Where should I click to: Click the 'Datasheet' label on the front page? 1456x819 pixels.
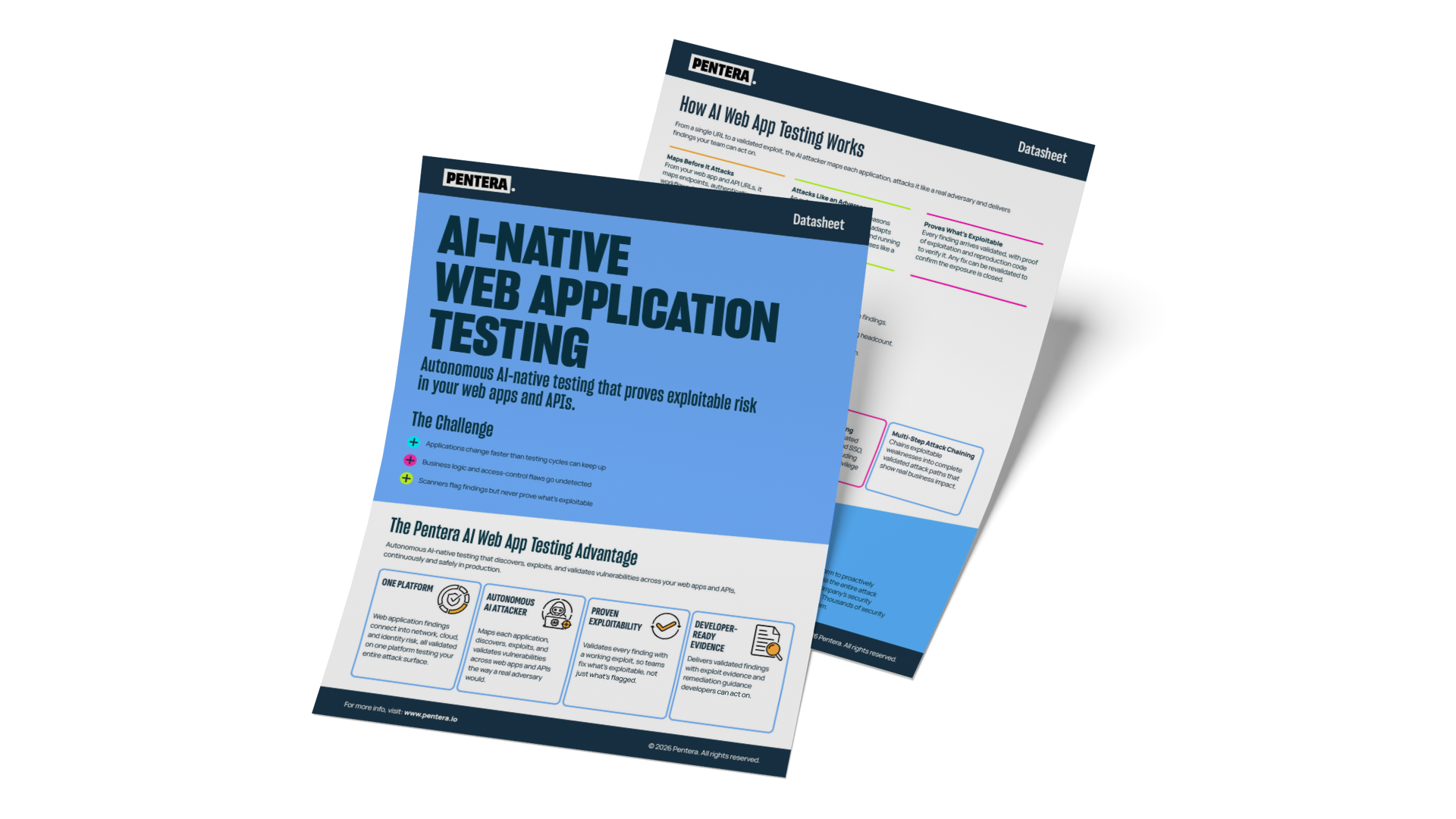[818, 221]
